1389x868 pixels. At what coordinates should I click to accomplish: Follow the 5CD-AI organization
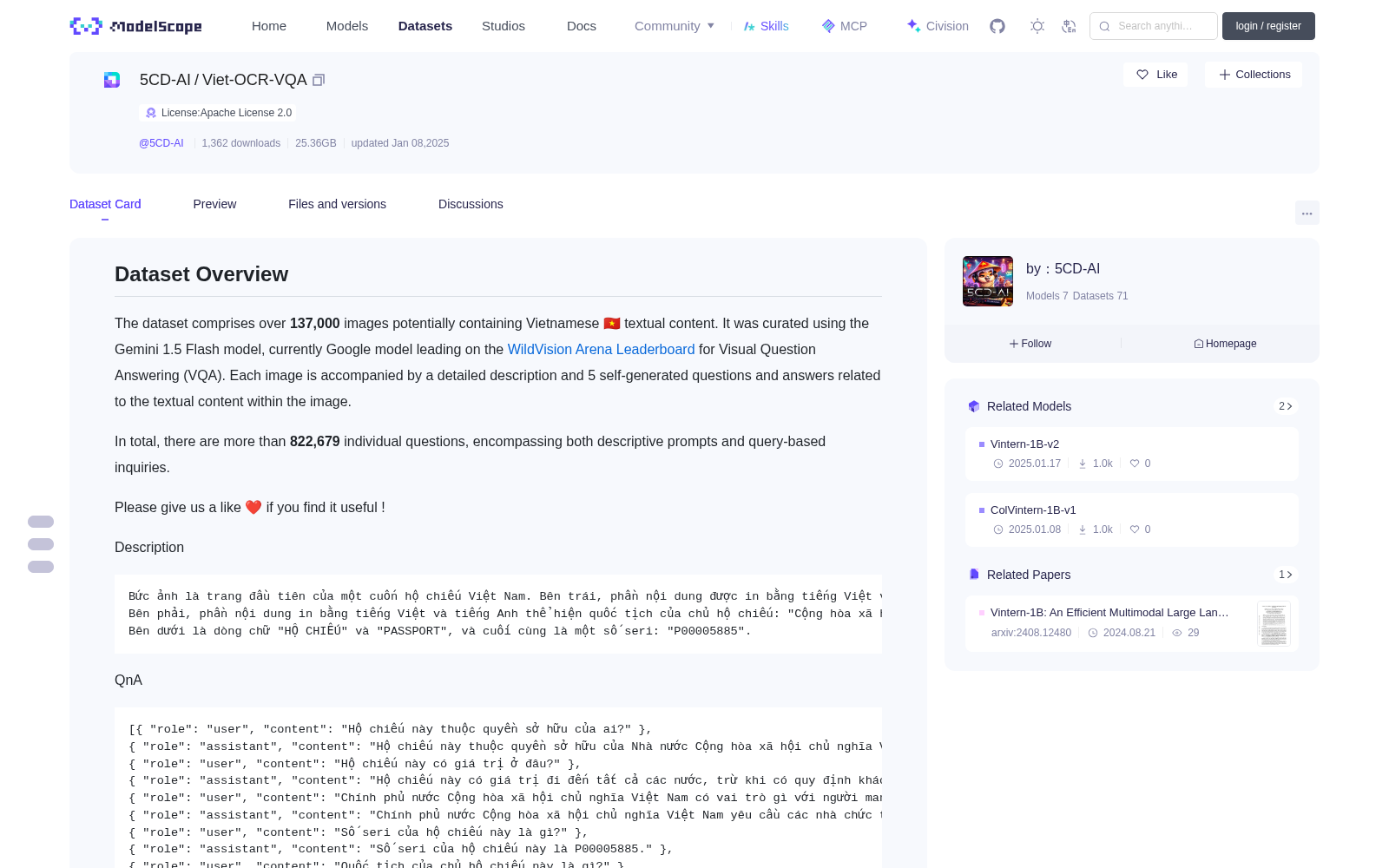coord(1030,344)
